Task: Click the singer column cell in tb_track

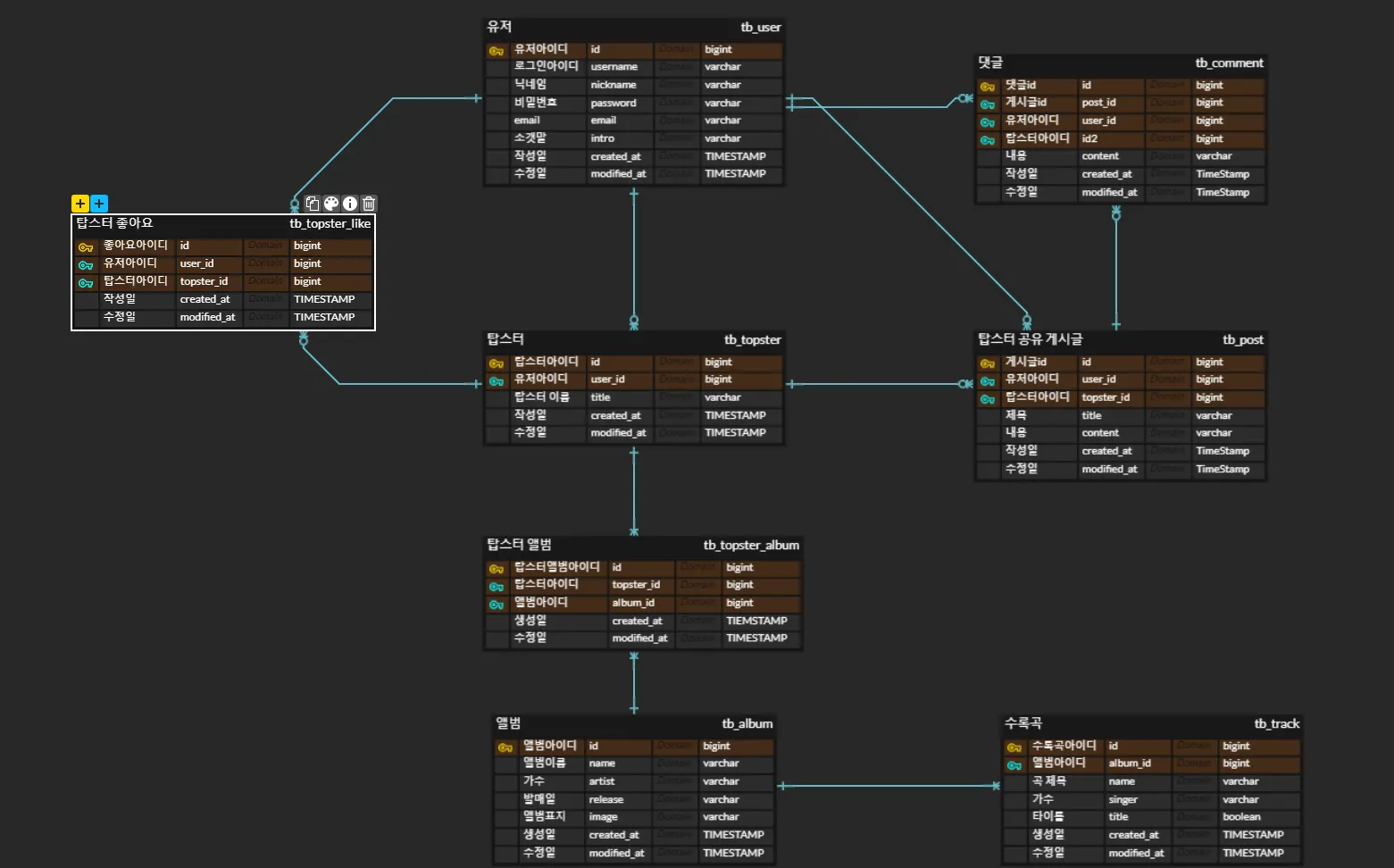Action: [1139, 799]
